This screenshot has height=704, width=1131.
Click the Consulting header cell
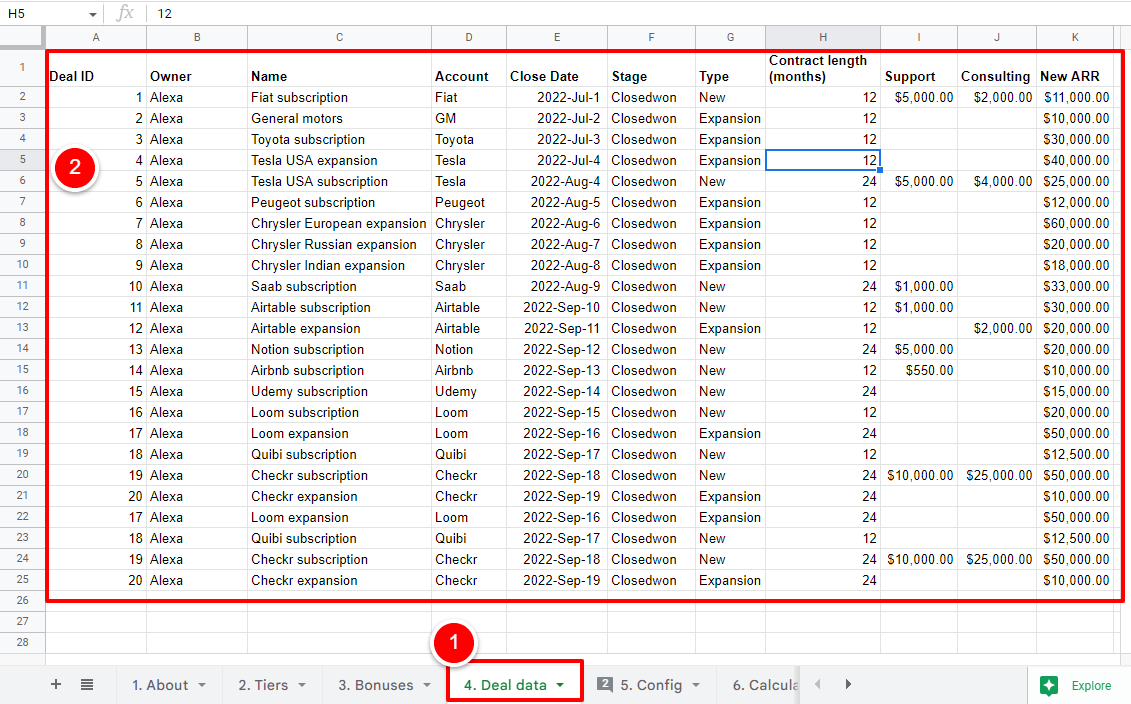click(x=998, y=68)
